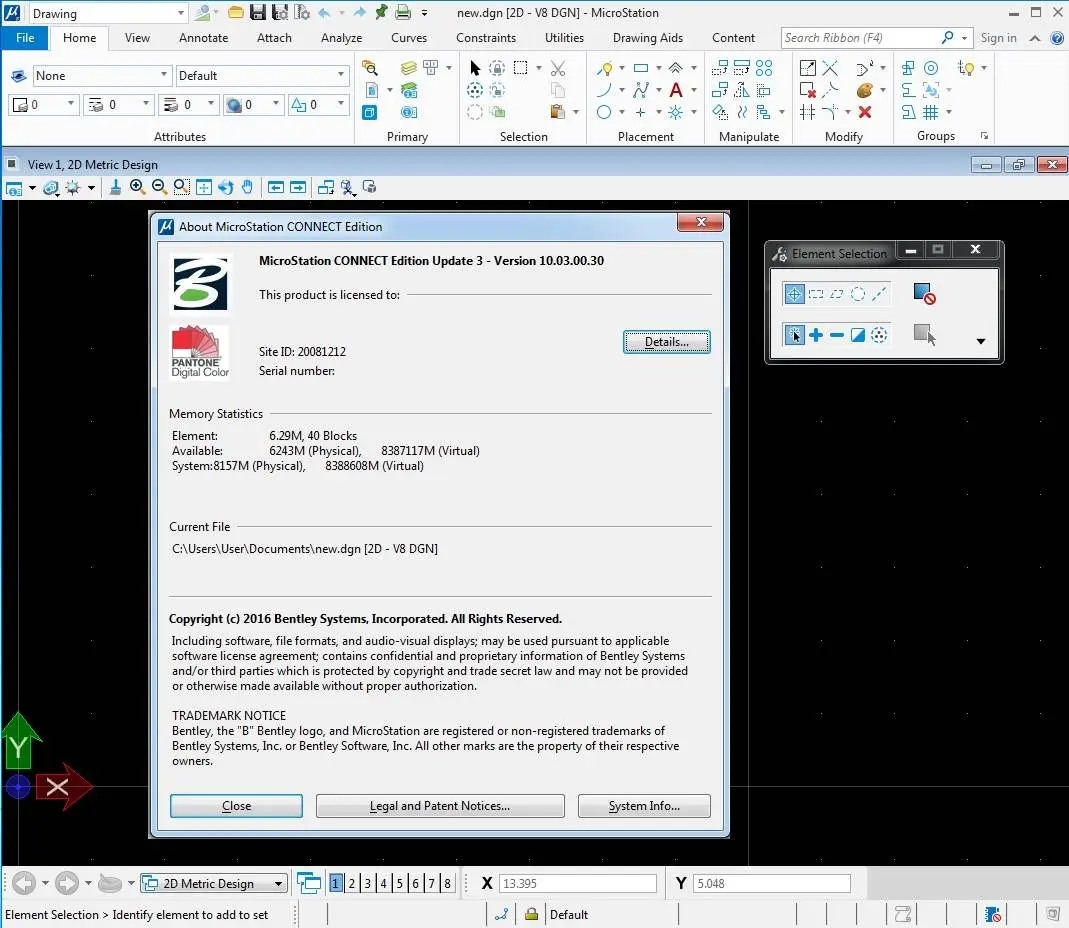The height and width of the screenshot is (928, 1069).
Task: Open the active color dropdown showing 0
Action: pos(42,104)
